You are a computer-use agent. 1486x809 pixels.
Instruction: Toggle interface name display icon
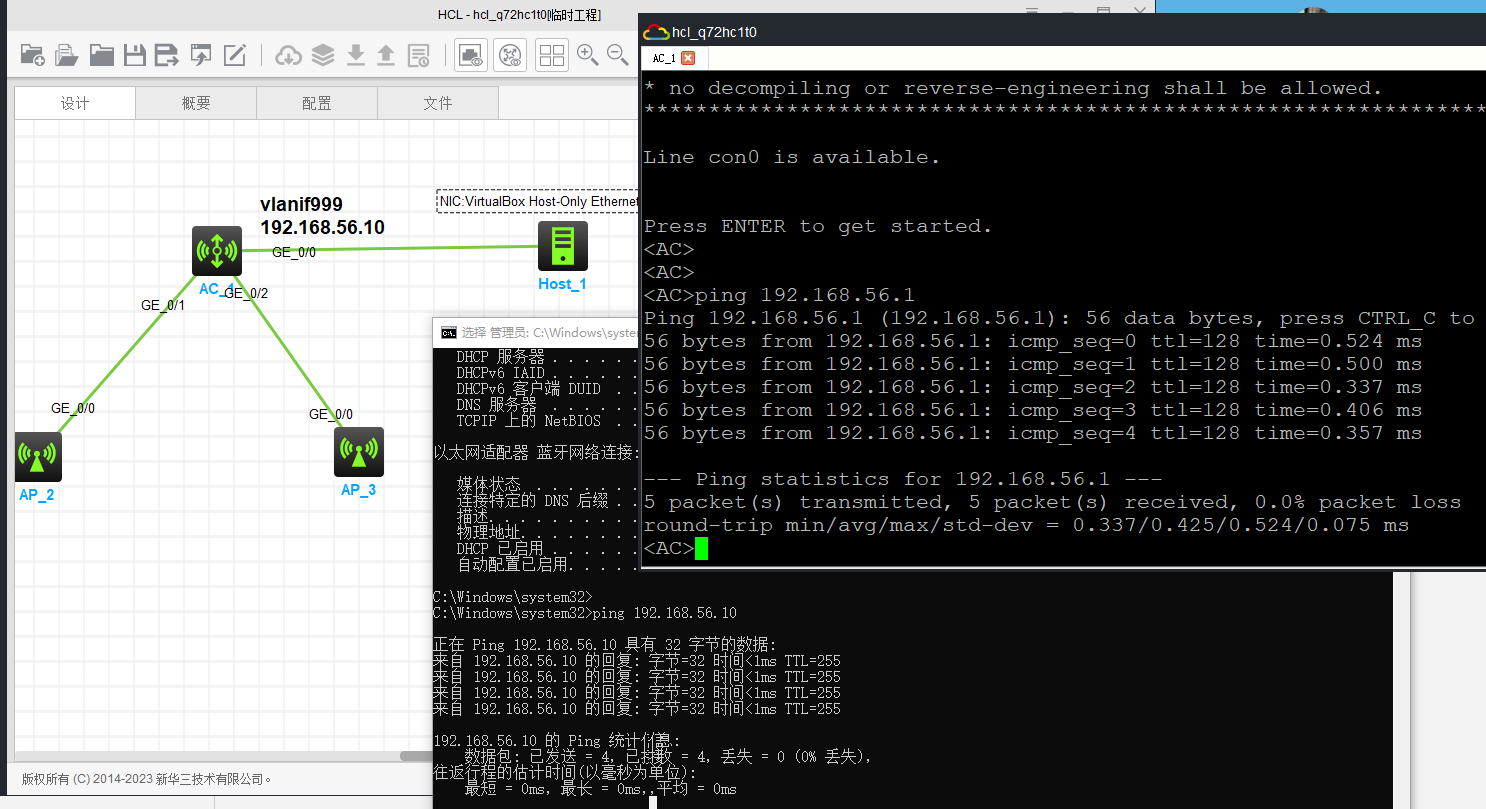pyautogui.click(x=471, y=55)
